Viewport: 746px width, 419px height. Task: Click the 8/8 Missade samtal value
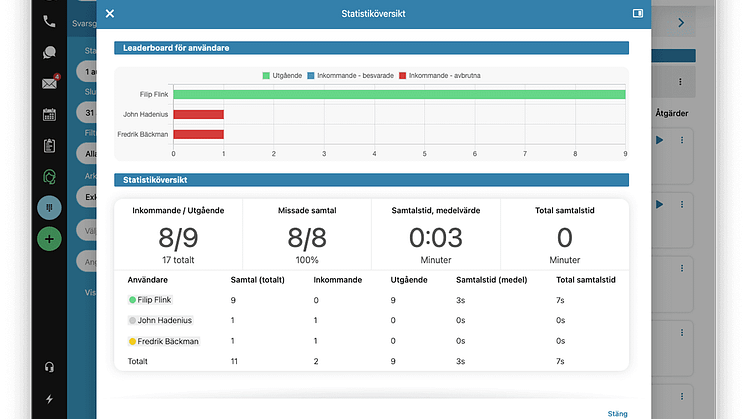click(x=307, y=238)
